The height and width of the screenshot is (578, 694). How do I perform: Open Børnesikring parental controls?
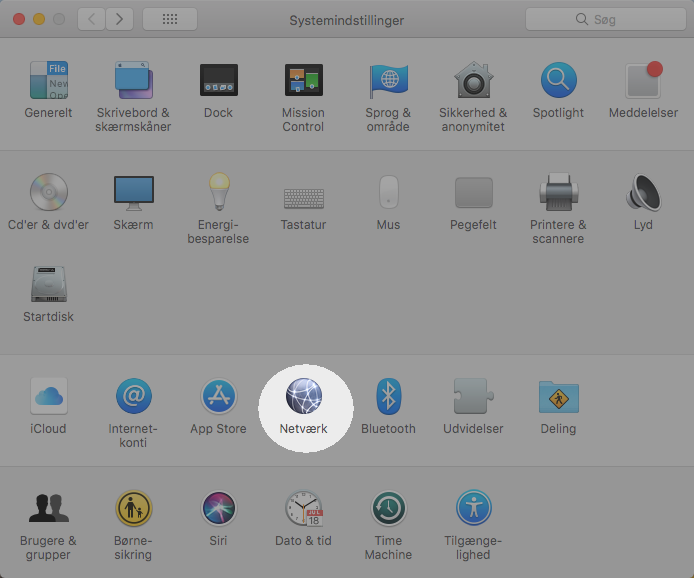pos(134,508)
